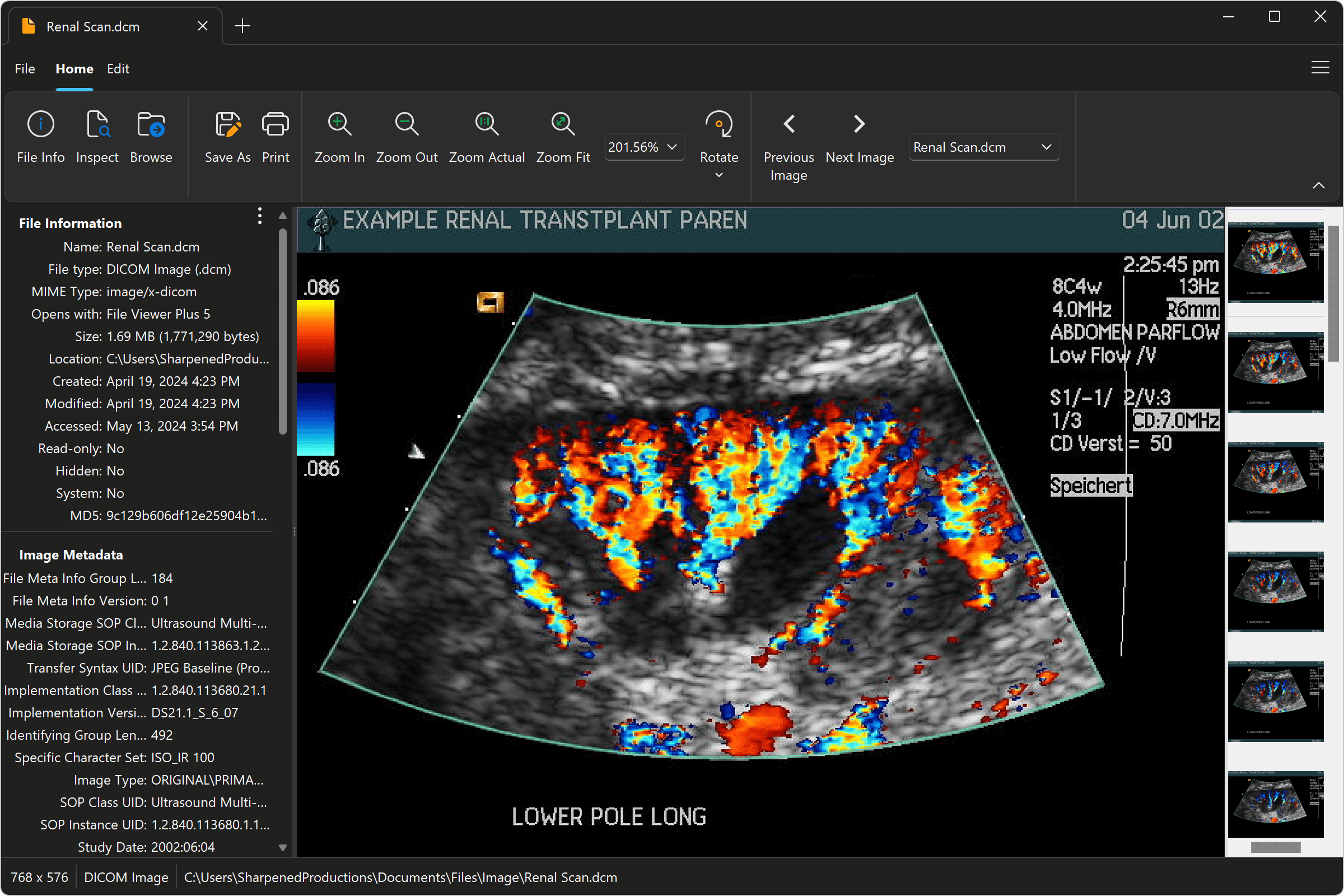
Task: Rotate the renal scan image
Action: (719, 124)
